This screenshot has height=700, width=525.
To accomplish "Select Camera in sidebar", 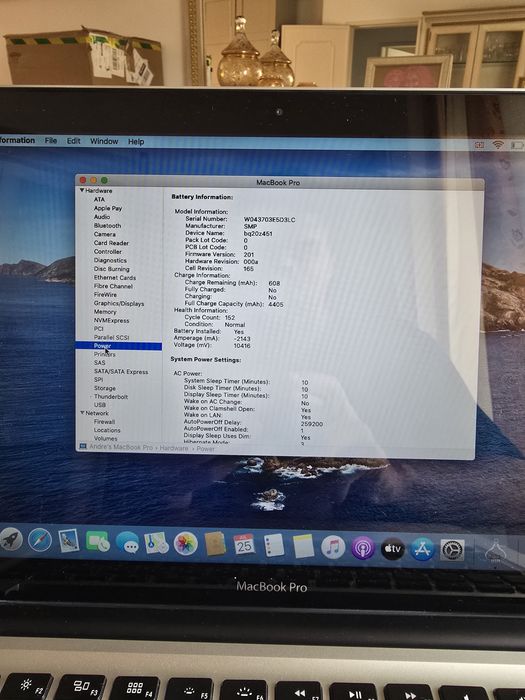I will 104,234.
